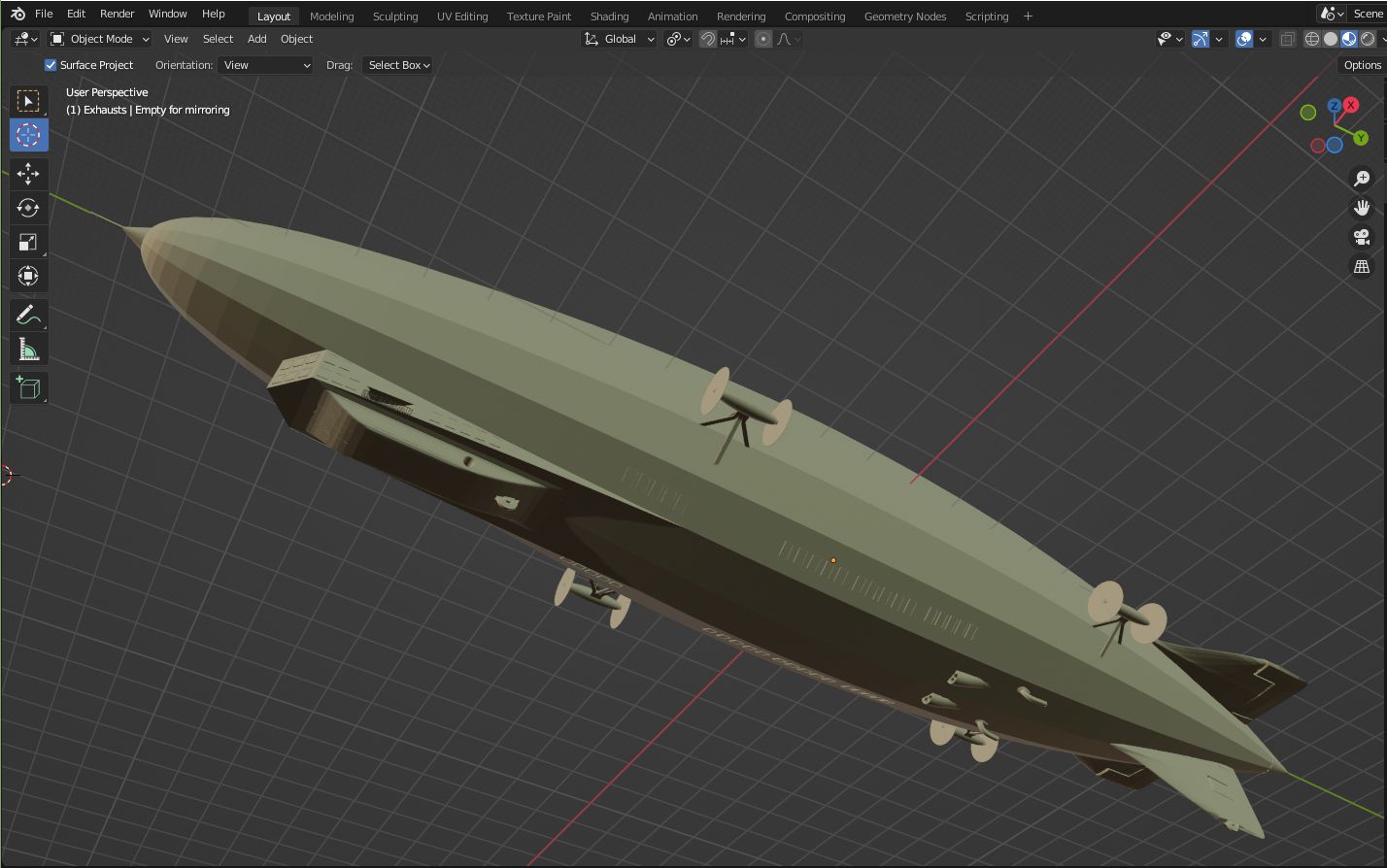Switch perspective/orthographic grid icon

click(x=1362, y=266)
